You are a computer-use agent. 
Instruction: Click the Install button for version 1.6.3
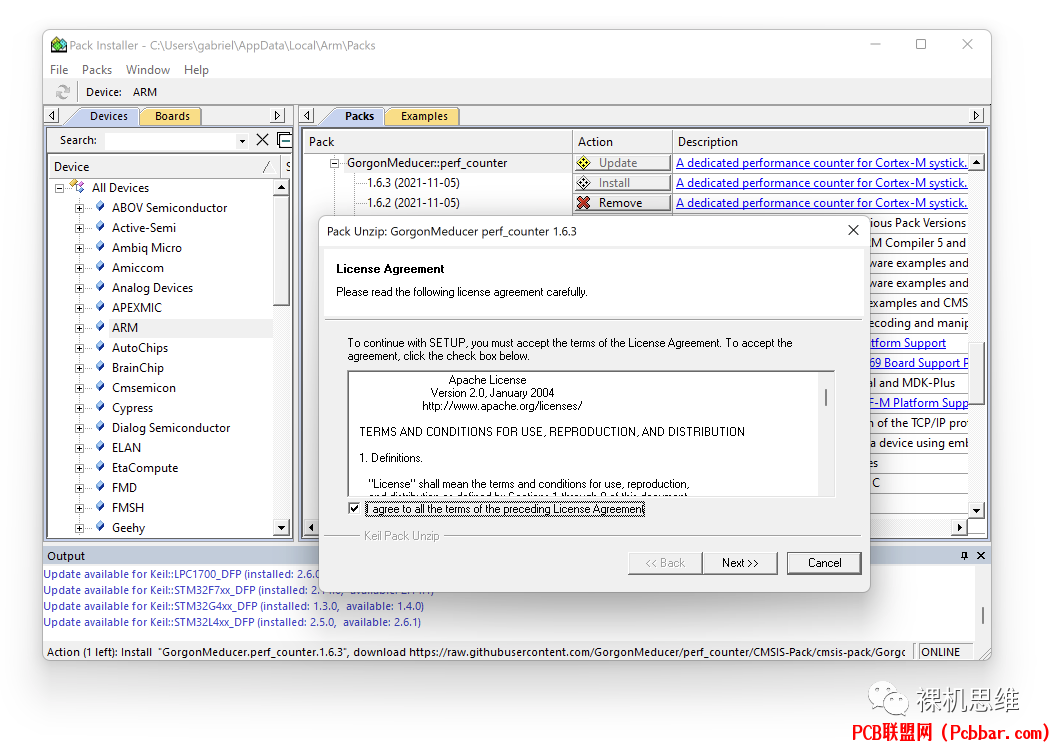(622, 182)
